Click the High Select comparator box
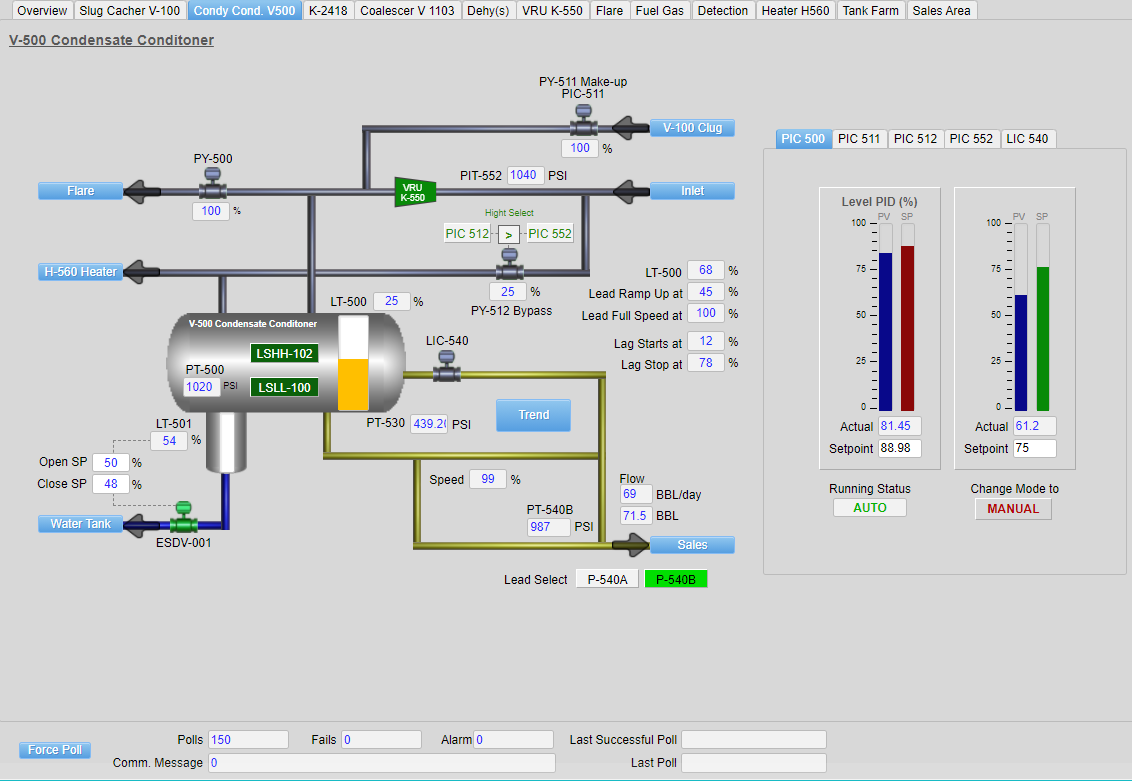This screenshot has height=781, width=1132. click(509, 235)
